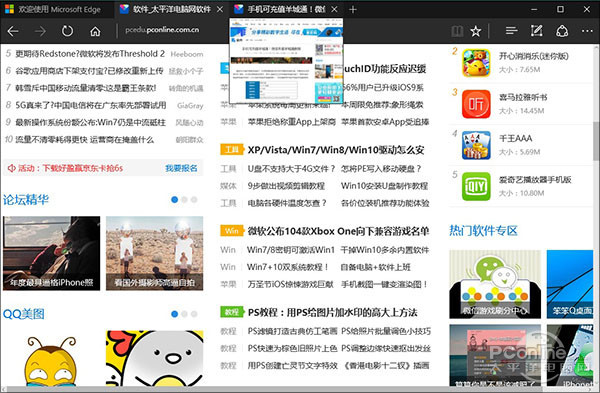600x393 pixels.
Task: Open article 9步做出视频剪辑教程
Action: pyautogui.click(x=286, y=186)
